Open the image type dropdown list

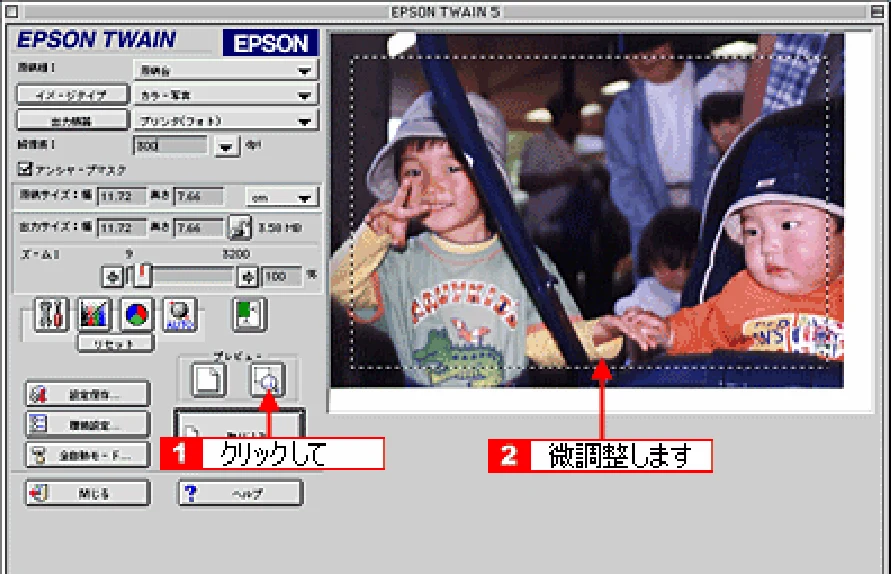(x=226, y=95)
